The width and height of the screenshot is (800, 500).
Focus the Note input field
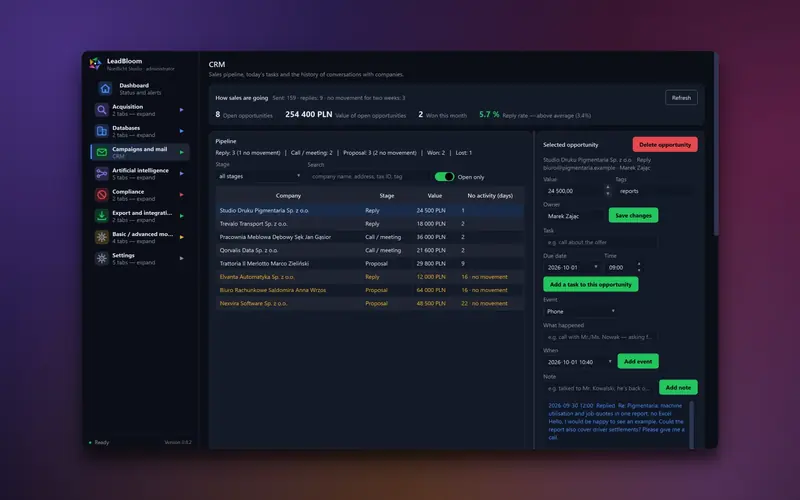pyautogui.click(x=599, y=388)
